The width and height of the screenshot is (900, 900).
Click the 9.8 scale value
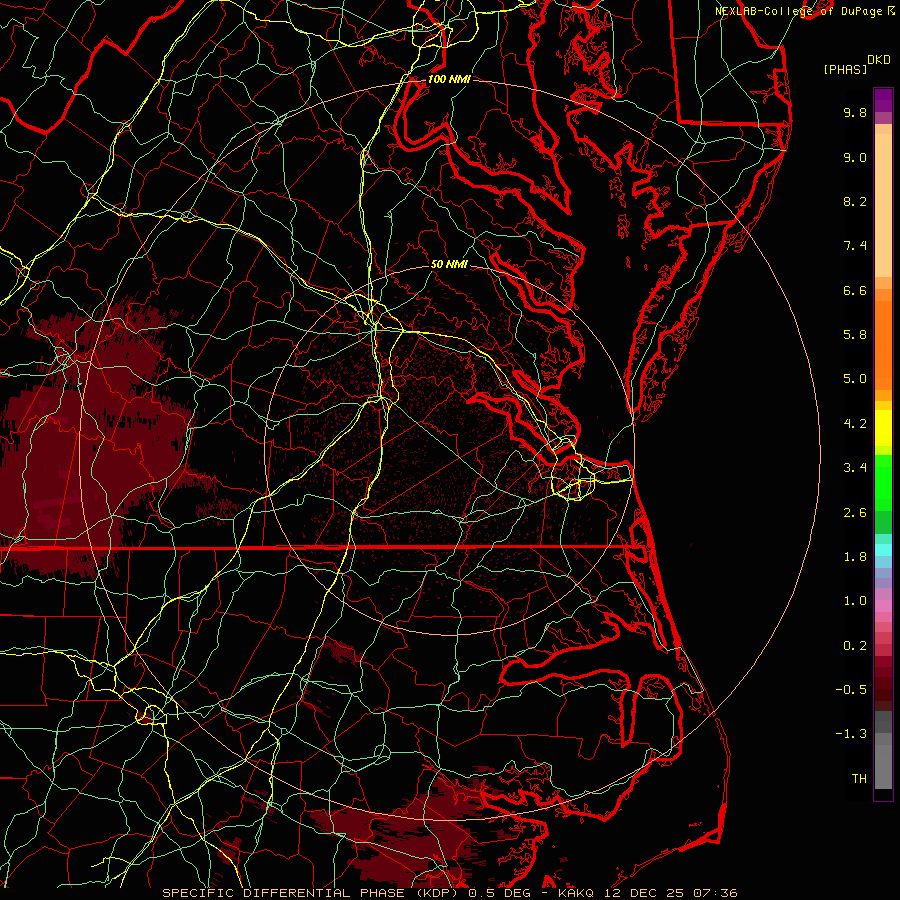click(x=855, y=112)
